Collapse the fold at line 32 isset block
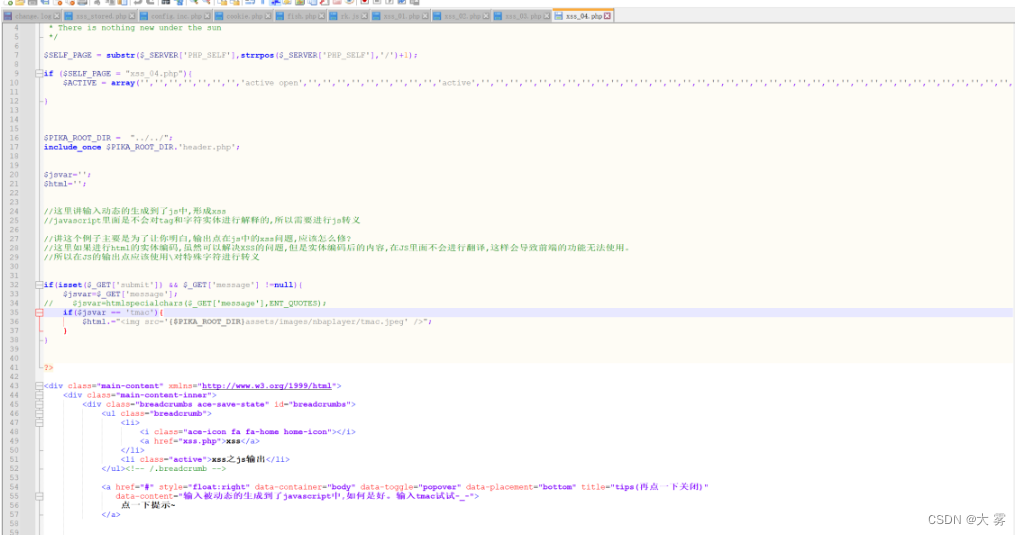Screen dimensions: 1021x535 (x=39, y=284)
